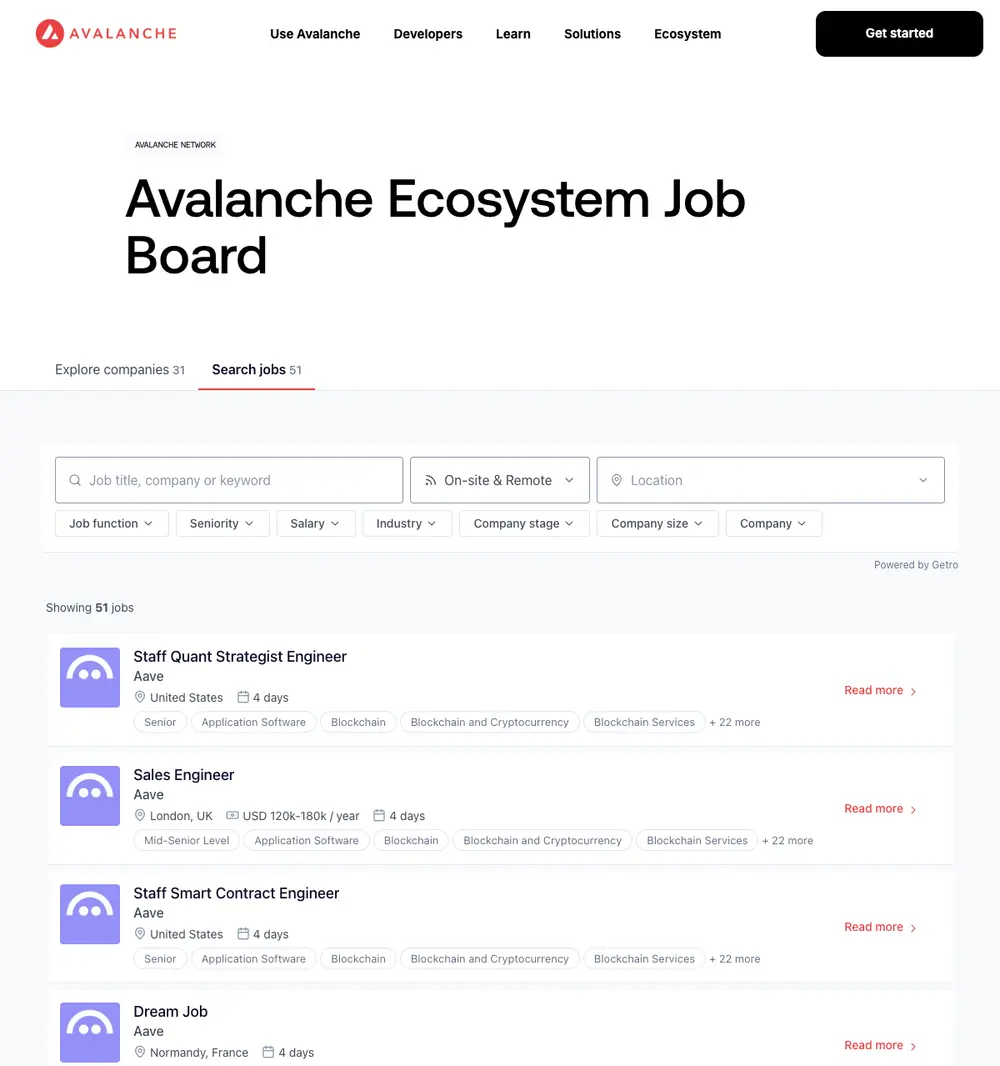Click calendar icon on Sales Engineer row
1000x1066 pixels.
(x=379, y=815)
